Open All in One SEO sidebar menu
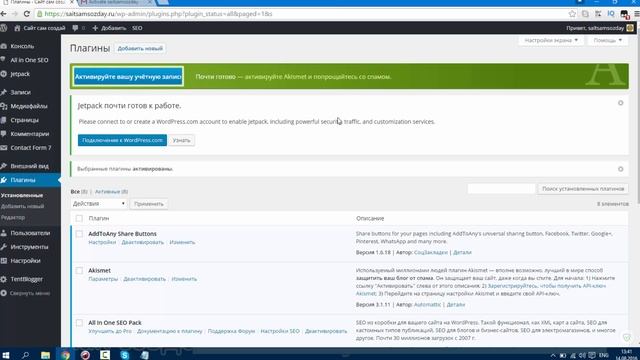Screen dimensions: 640x360 (x=30, y=60)
